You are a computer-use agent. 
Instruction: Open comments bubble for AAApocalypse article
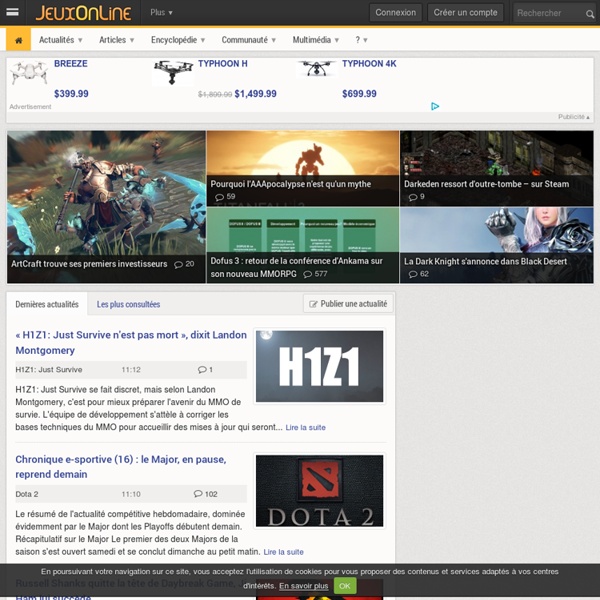tap(225, 197)
